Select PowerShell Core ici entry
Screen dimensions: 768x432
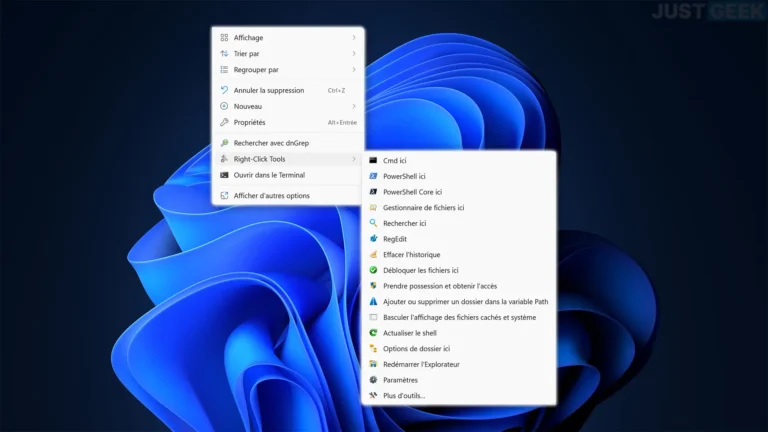click(x=459, y=192)
